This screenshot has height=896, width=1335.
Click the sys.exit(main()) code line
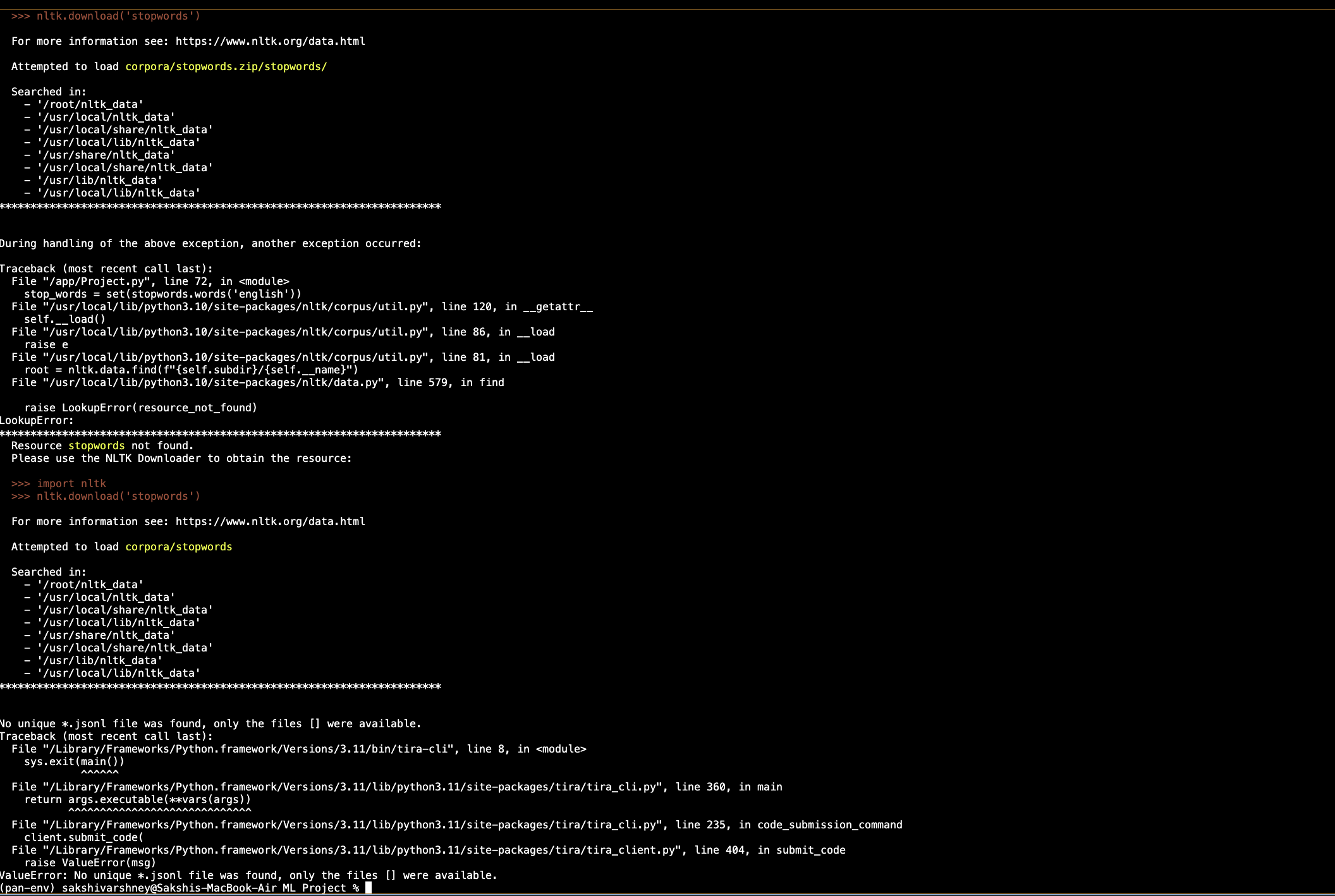point(75,761)
